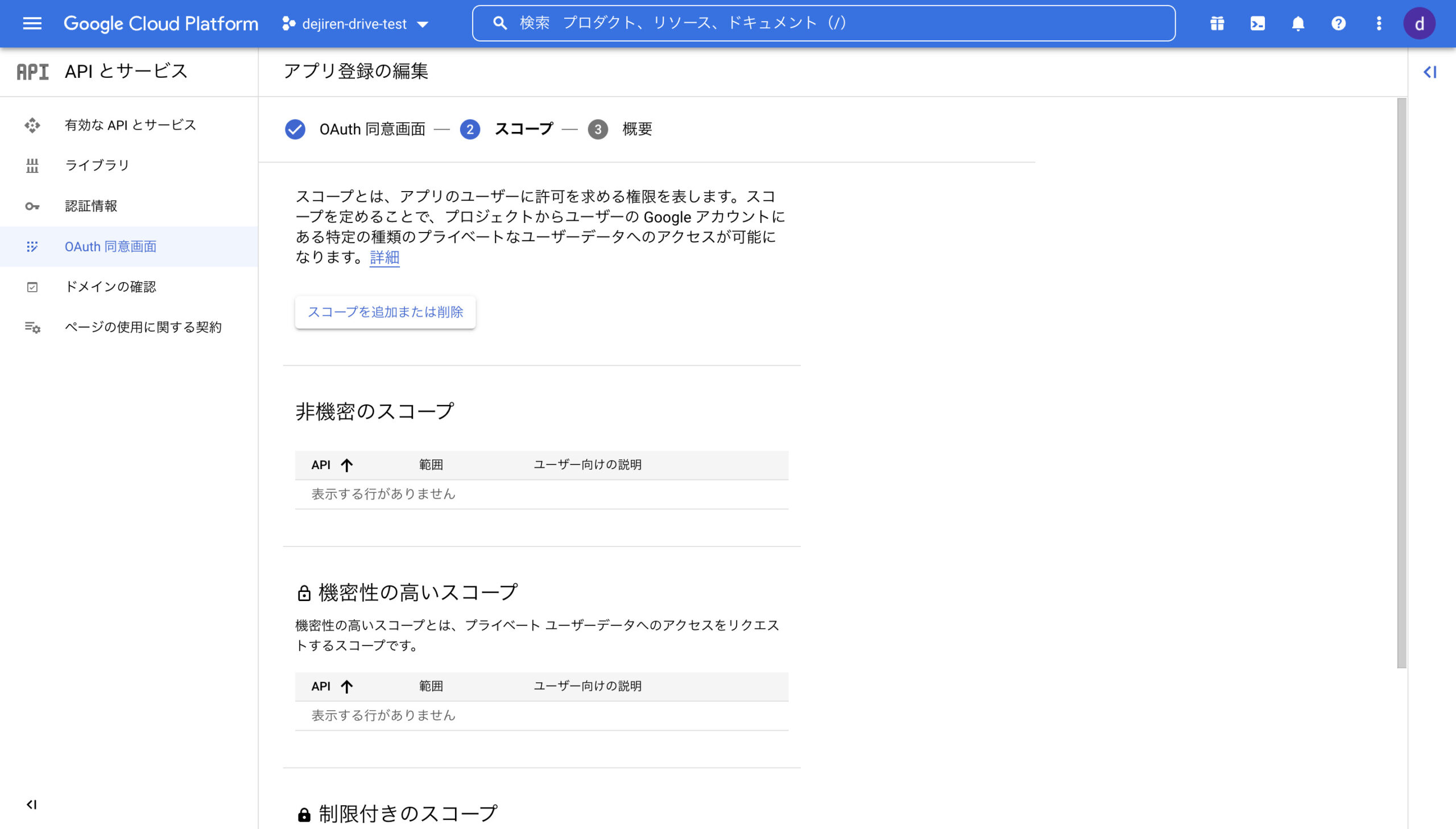This screenshot has width=1456, height=829.
Task: Open 認証情報 in the sidebar
Action: 129,206
